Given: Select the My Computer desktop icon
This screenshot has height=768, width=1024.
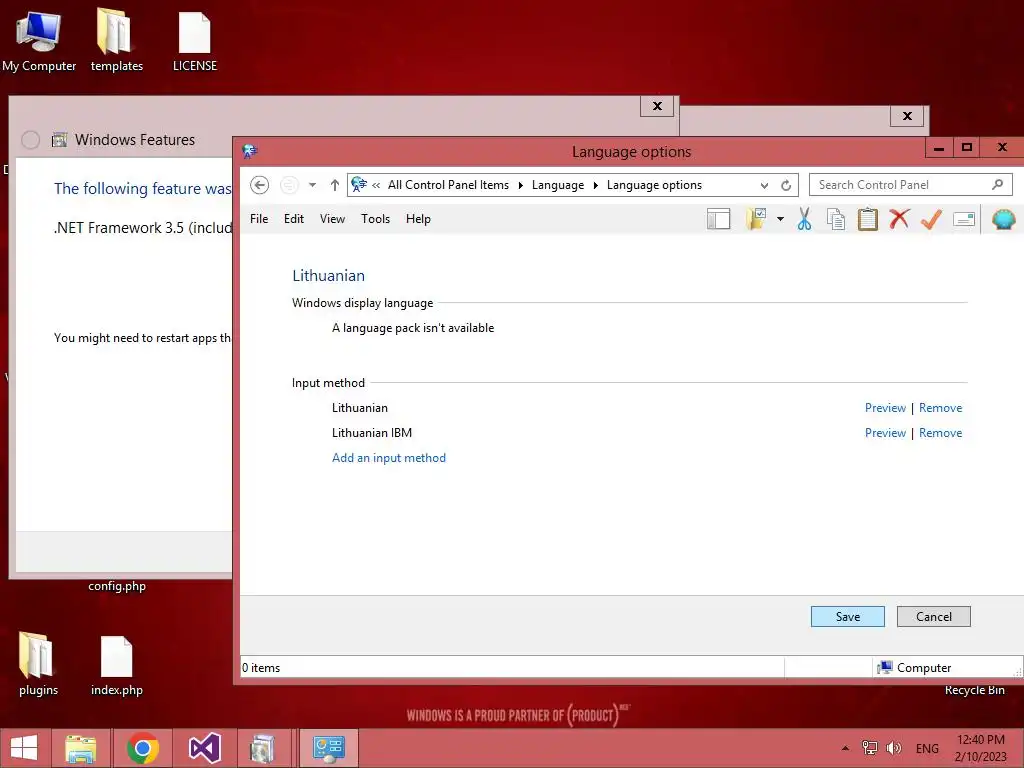Looking at the screenshot, I should click(x=39, y=40).
